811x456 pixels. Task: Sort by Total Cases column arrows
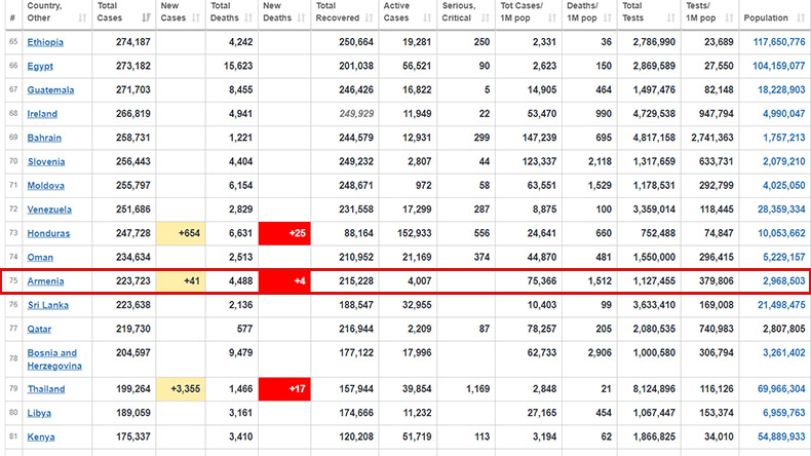click(x=146, y=18)
